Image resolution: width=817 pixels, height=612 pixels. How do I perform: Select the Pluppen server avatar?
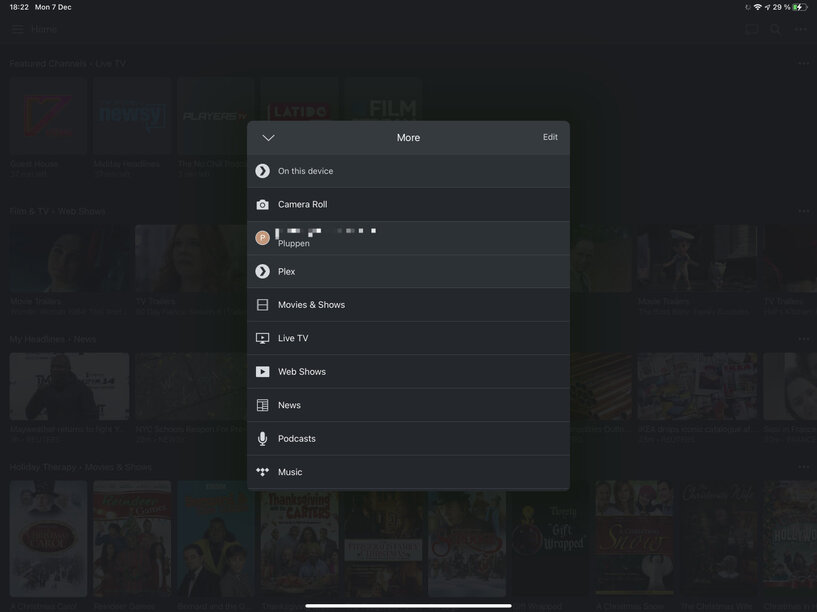pyautogui.click(x=263, y=238)
